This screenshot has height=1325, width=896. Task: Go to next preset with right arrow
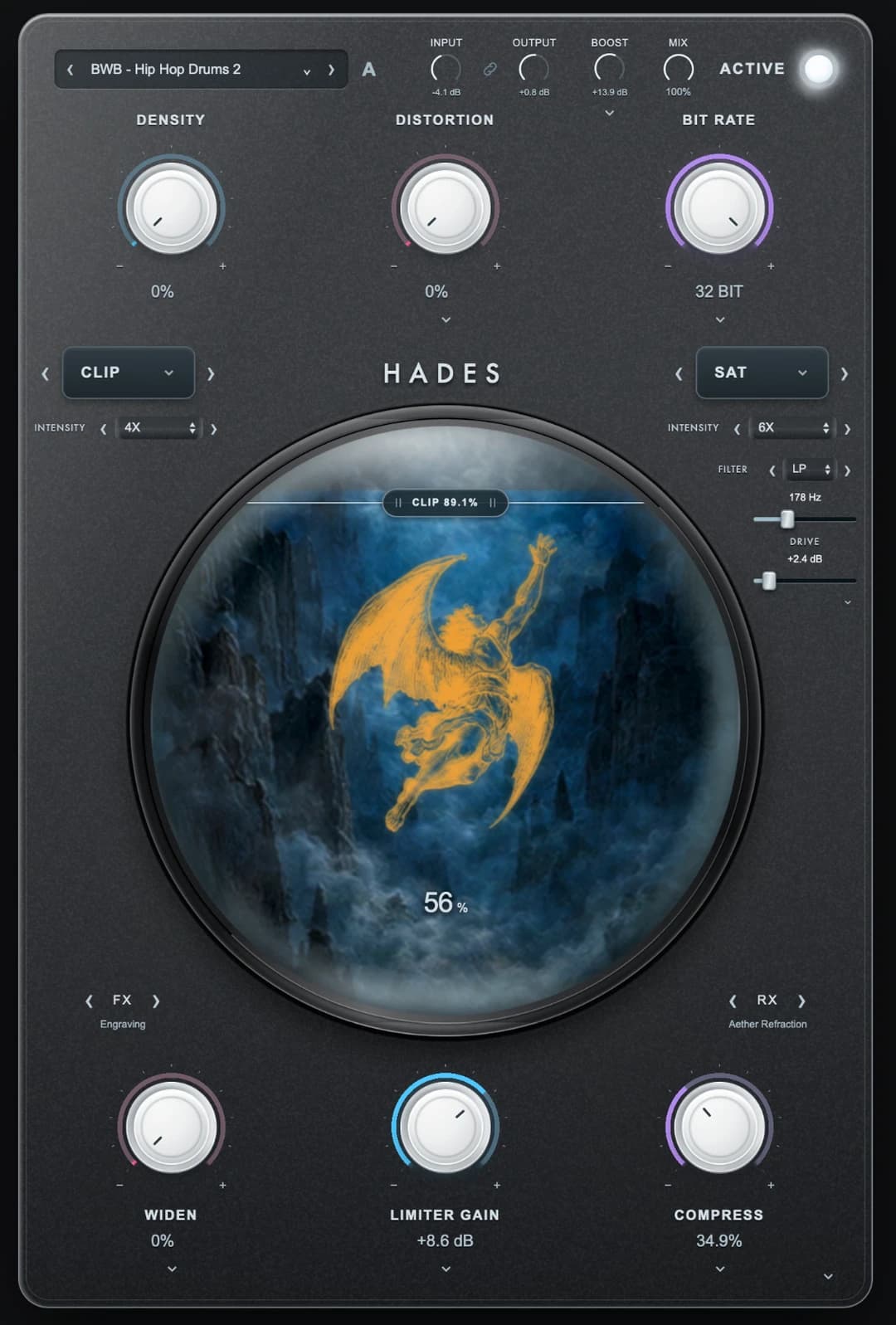point(332,70)
